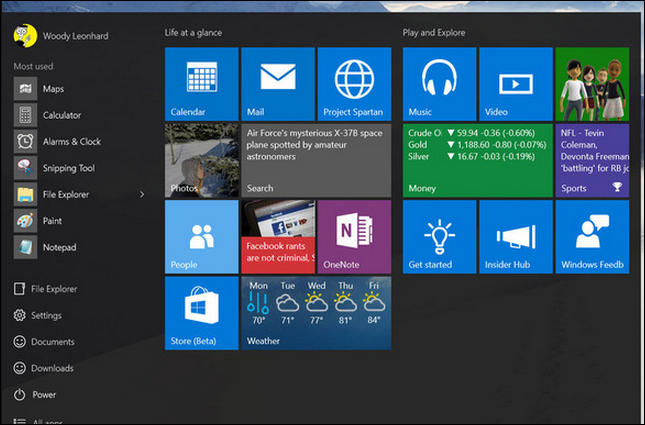The image size is (645, 425).
Task: Open Settings with the gear icon
Action: pyautogui.click(x=37, y=316)
